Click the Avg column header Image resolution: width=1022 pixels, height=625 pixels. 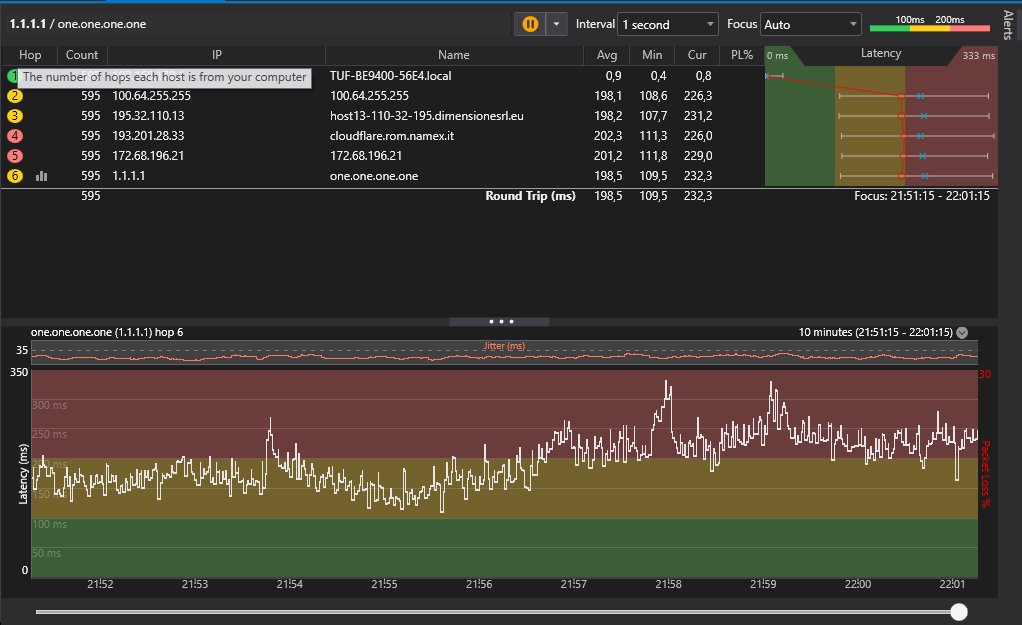pos(607,55)
